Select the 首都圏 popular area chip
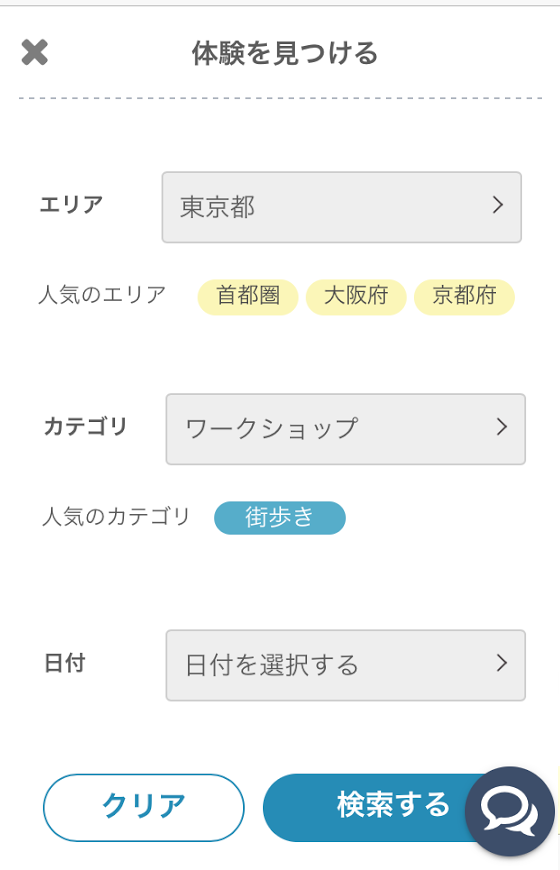The width and height of the screenshot is (560, 870). pos(248,297)
